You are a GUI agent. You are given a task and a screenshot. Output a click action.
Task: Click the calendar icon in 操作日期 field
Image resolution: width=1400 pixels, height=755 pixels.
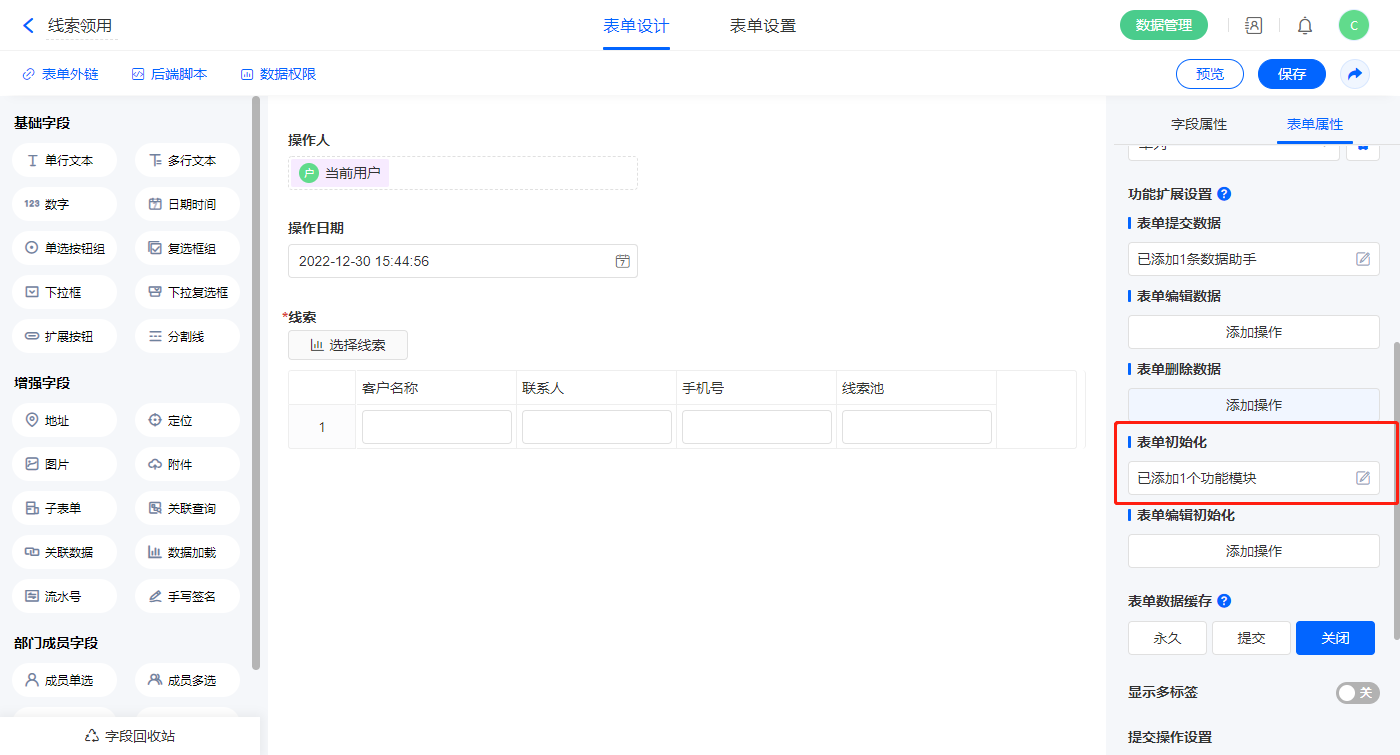[622, 261]
